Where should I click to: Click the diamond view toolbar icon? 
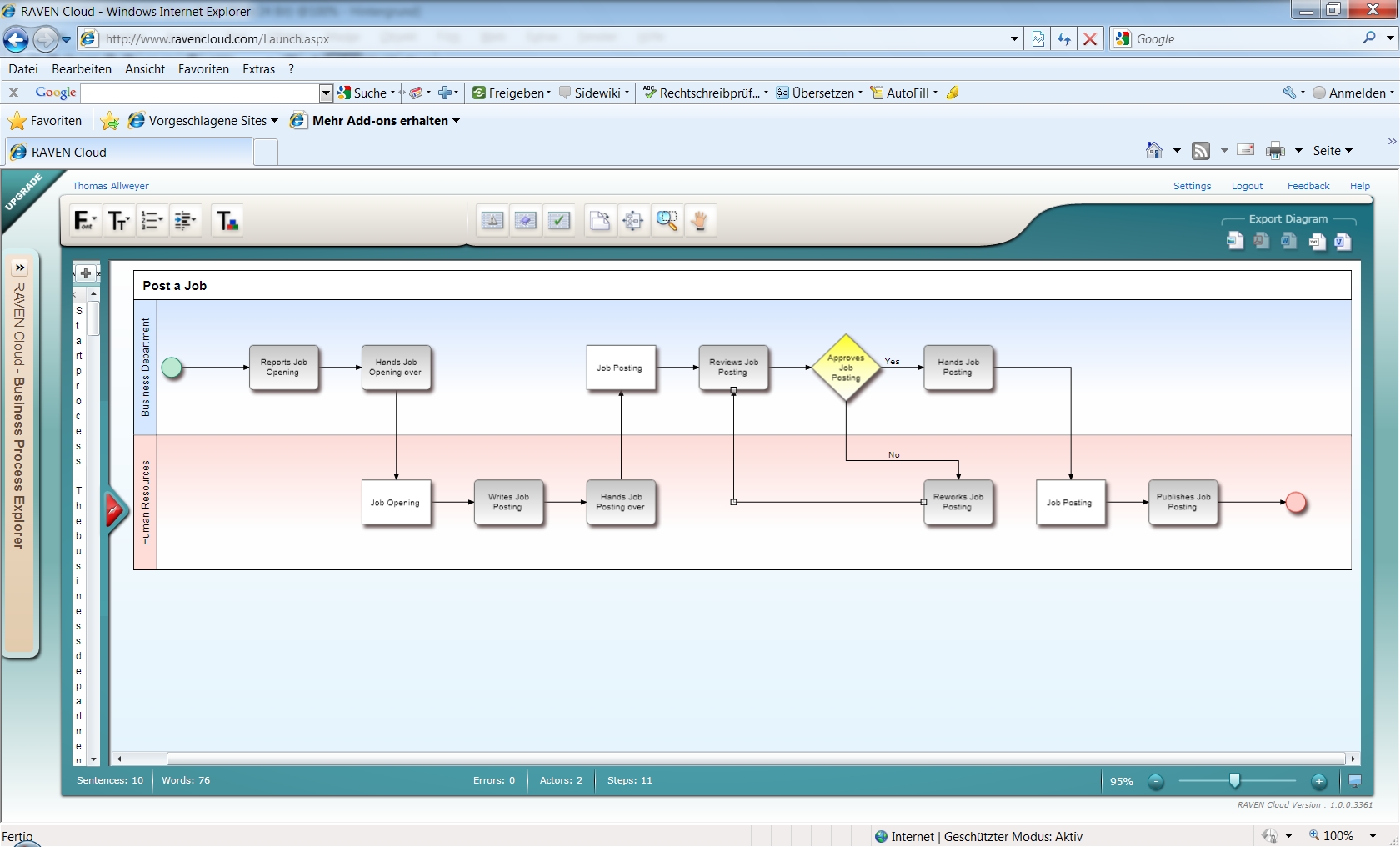click(x=526, y=221)
